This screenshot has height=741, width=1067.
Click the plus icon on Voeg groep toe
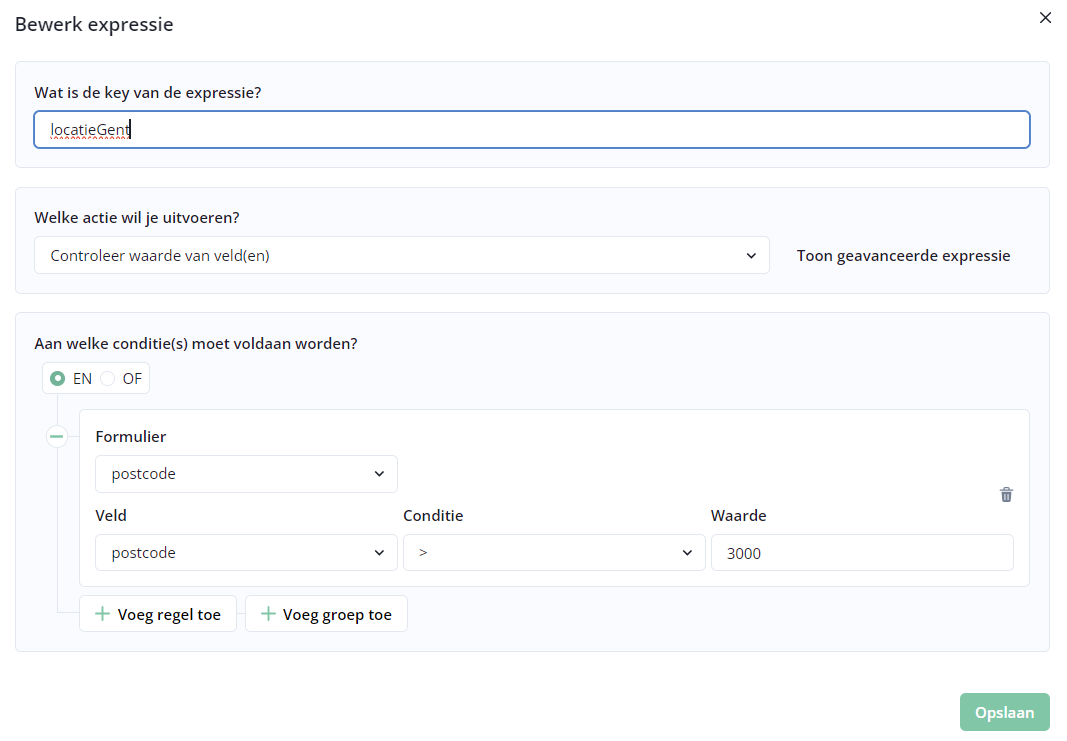(x=267, y=614)
